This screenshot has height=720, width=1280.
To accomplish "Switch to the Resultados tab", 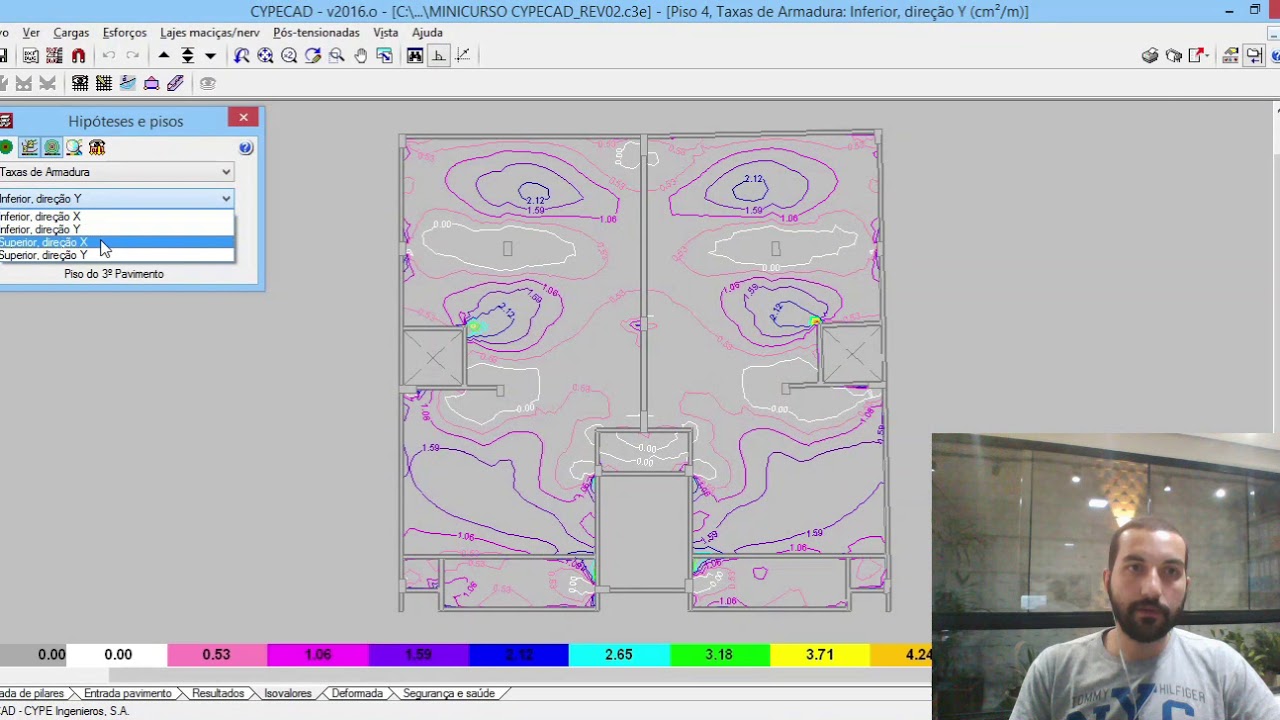I will 217,693.
